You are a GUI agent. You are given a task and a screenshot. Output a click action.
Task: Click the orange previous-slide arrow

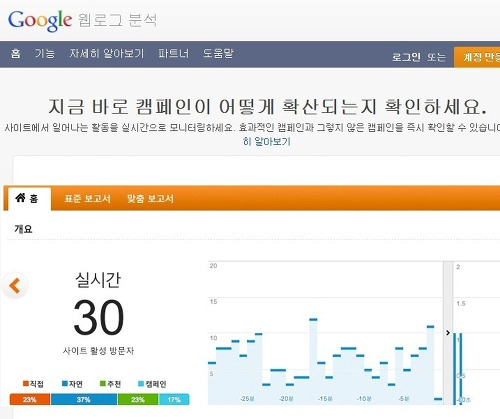pos(15,286)
